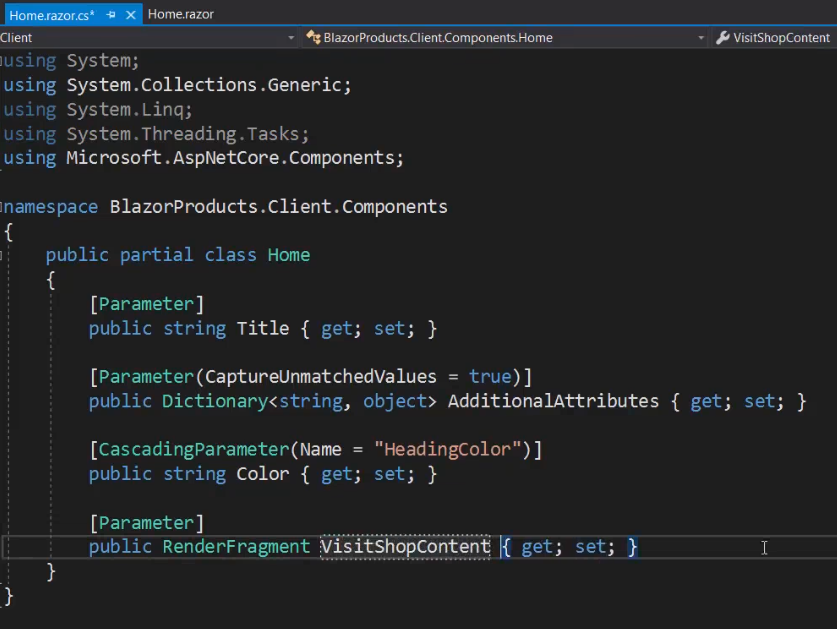
Task: Click the VisitShopContent property name
Action: point(405,547)
